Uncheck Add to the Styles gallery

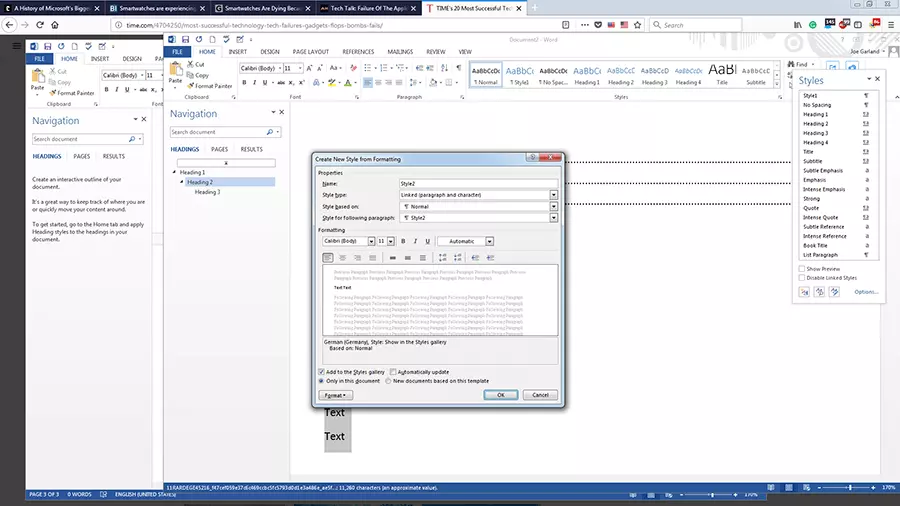coord(321,371)
